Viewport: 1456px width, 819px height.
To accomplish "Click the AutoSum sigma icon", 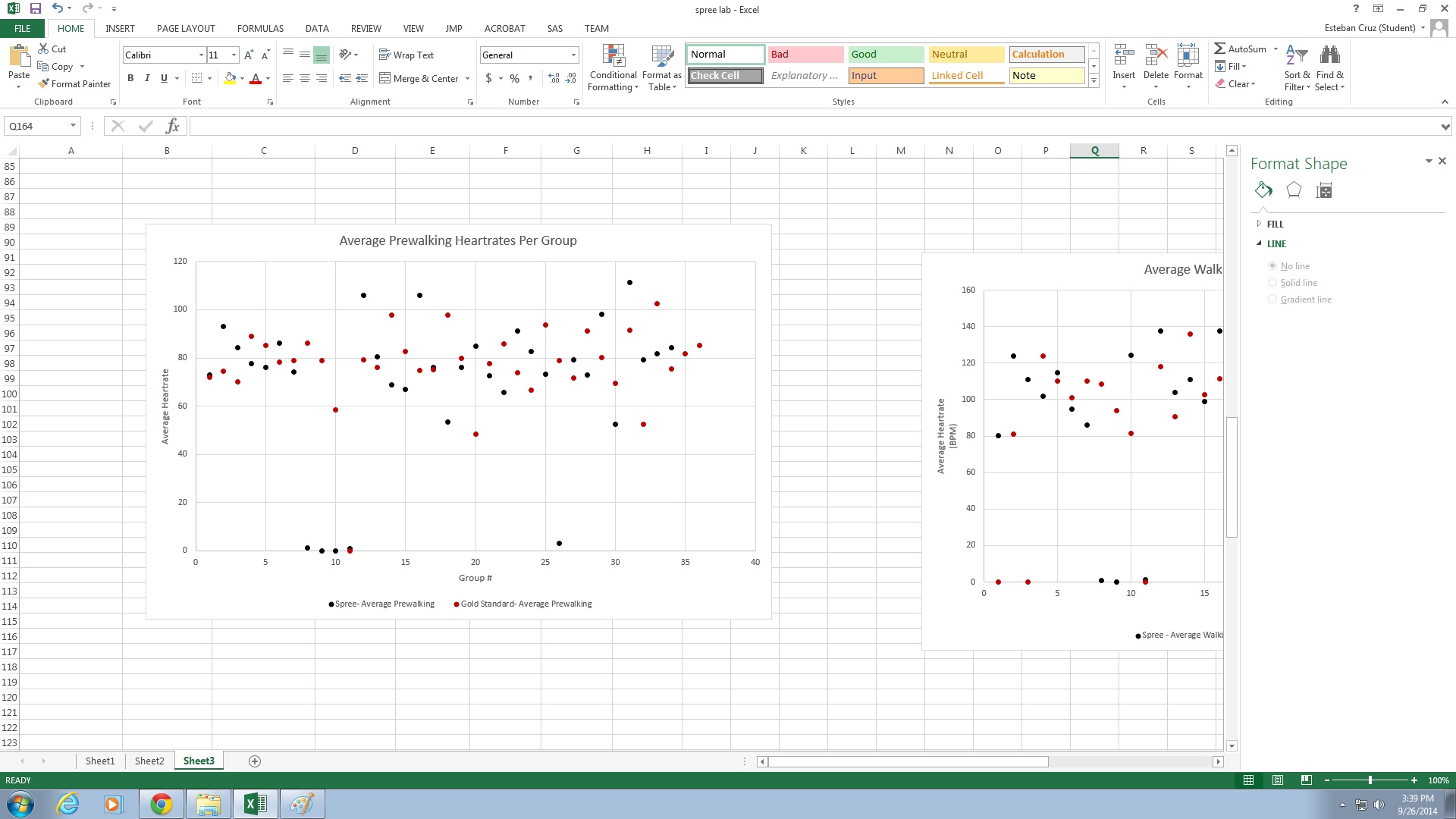I will [1220, 49].
